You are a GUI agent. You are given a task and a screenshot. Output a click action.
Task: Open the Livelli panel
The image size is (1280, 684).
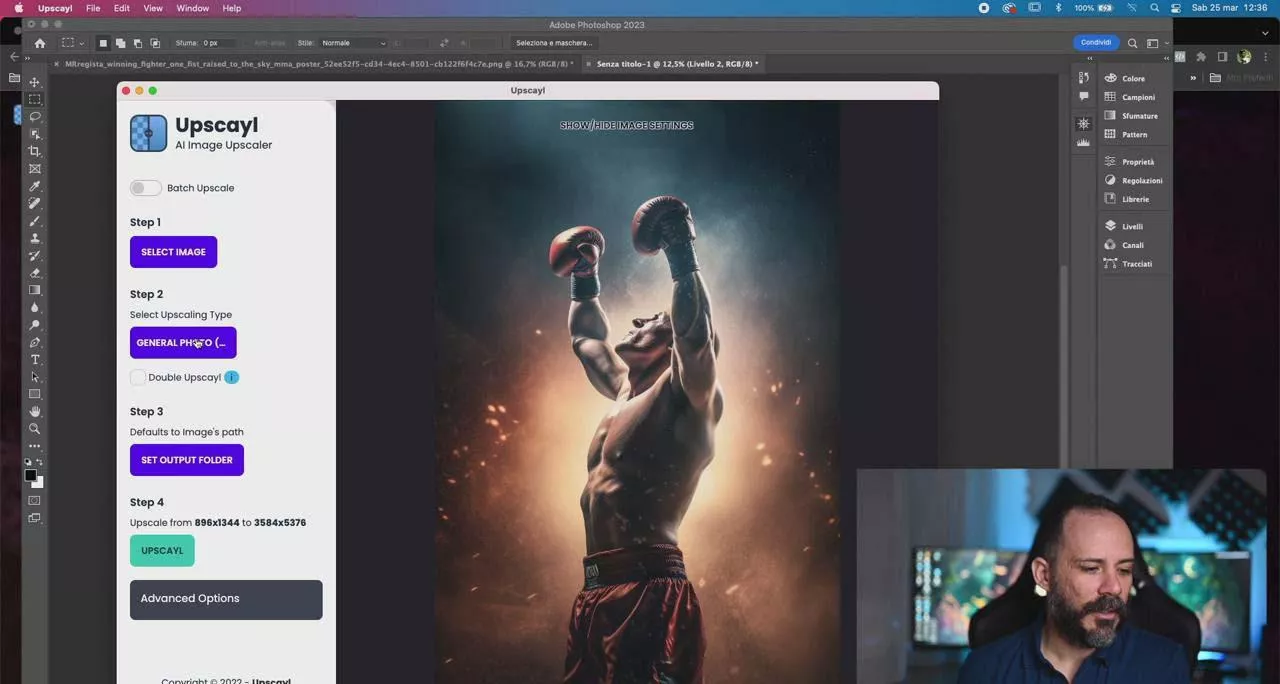(x=1131, y=226)
